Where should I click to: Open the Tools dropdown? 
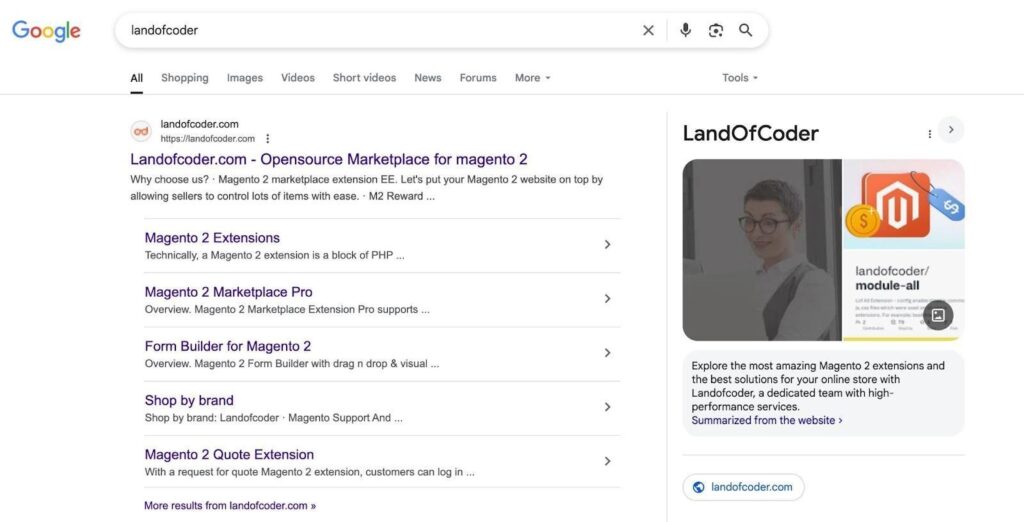click(739, 78)
